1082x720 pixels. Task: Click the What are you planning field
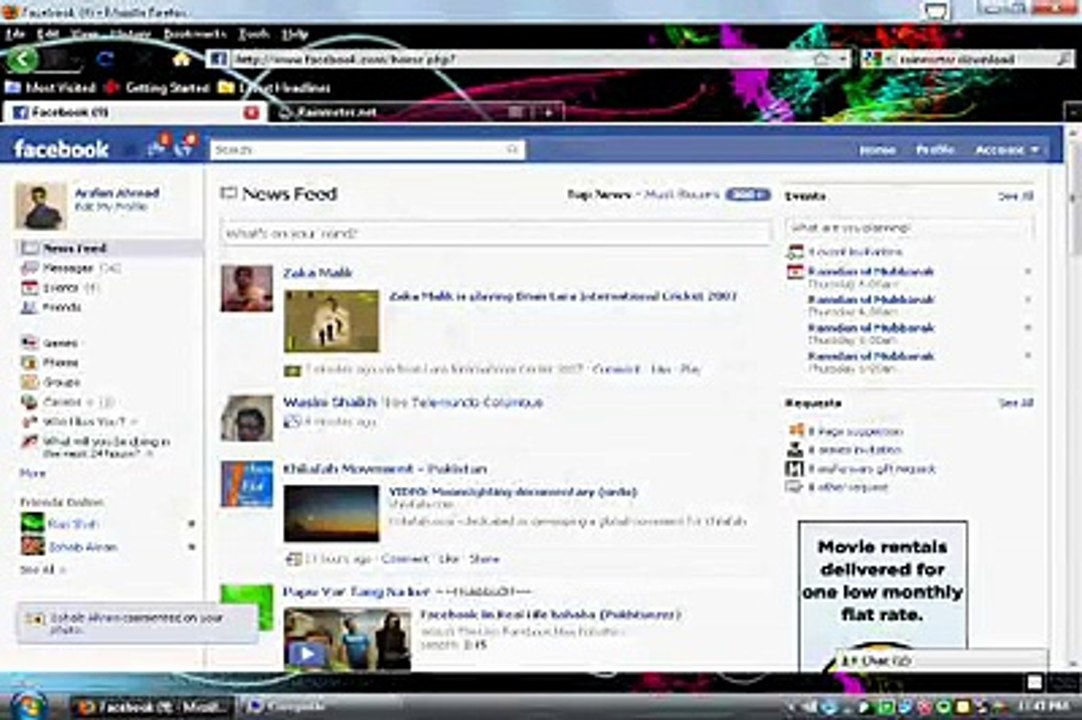(x=909, y=227)
